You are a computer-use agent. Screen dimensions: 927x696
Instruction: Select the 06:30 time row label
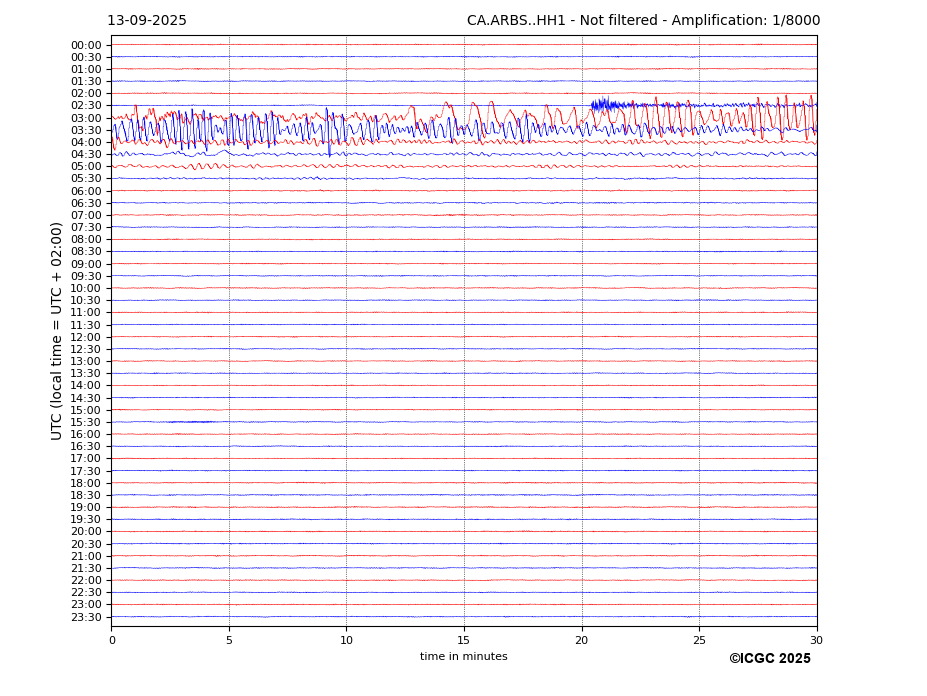(x=86, y=203)
